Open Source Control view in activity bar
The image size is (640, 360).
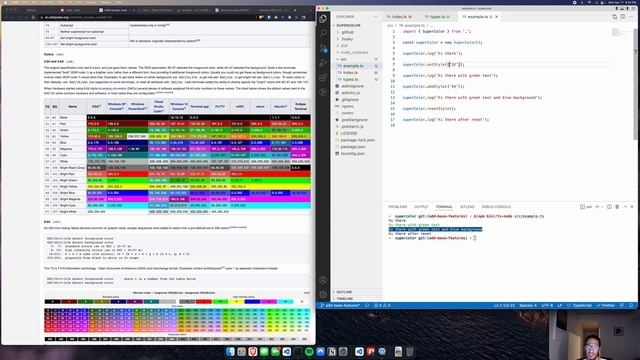tap(323, 48)
